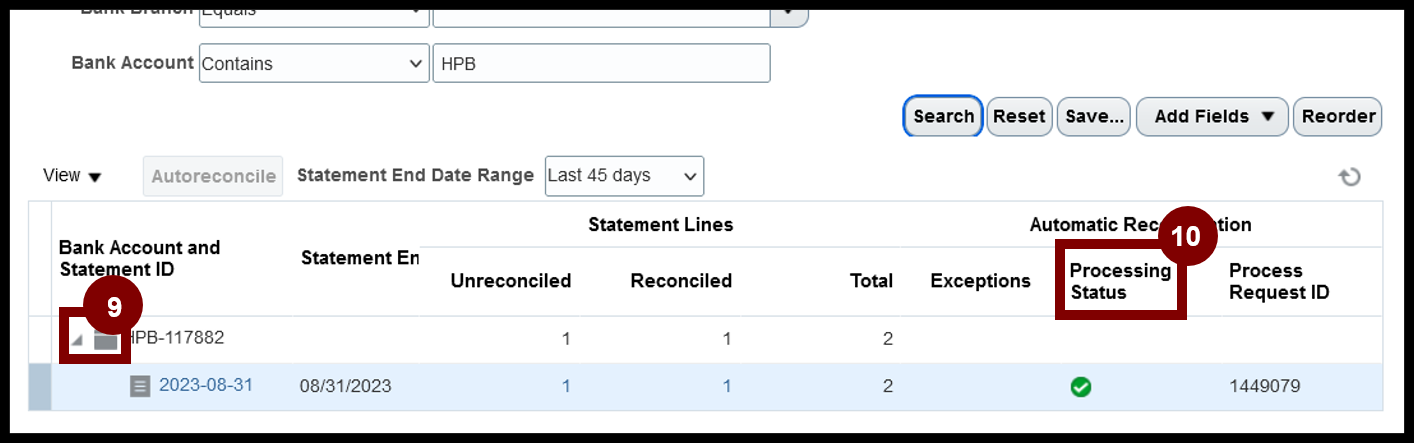
Task: Expand the Add Fields dropdown button
Action: pos(1213,116)
